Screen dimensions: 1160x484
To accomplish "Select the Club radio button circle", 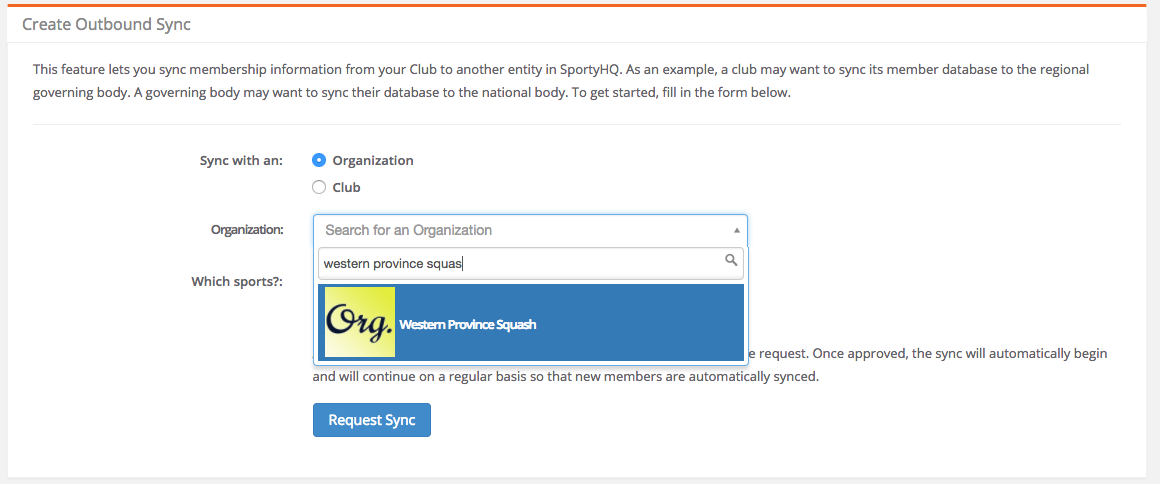I will pyautogui.click(x=319, y=187).
